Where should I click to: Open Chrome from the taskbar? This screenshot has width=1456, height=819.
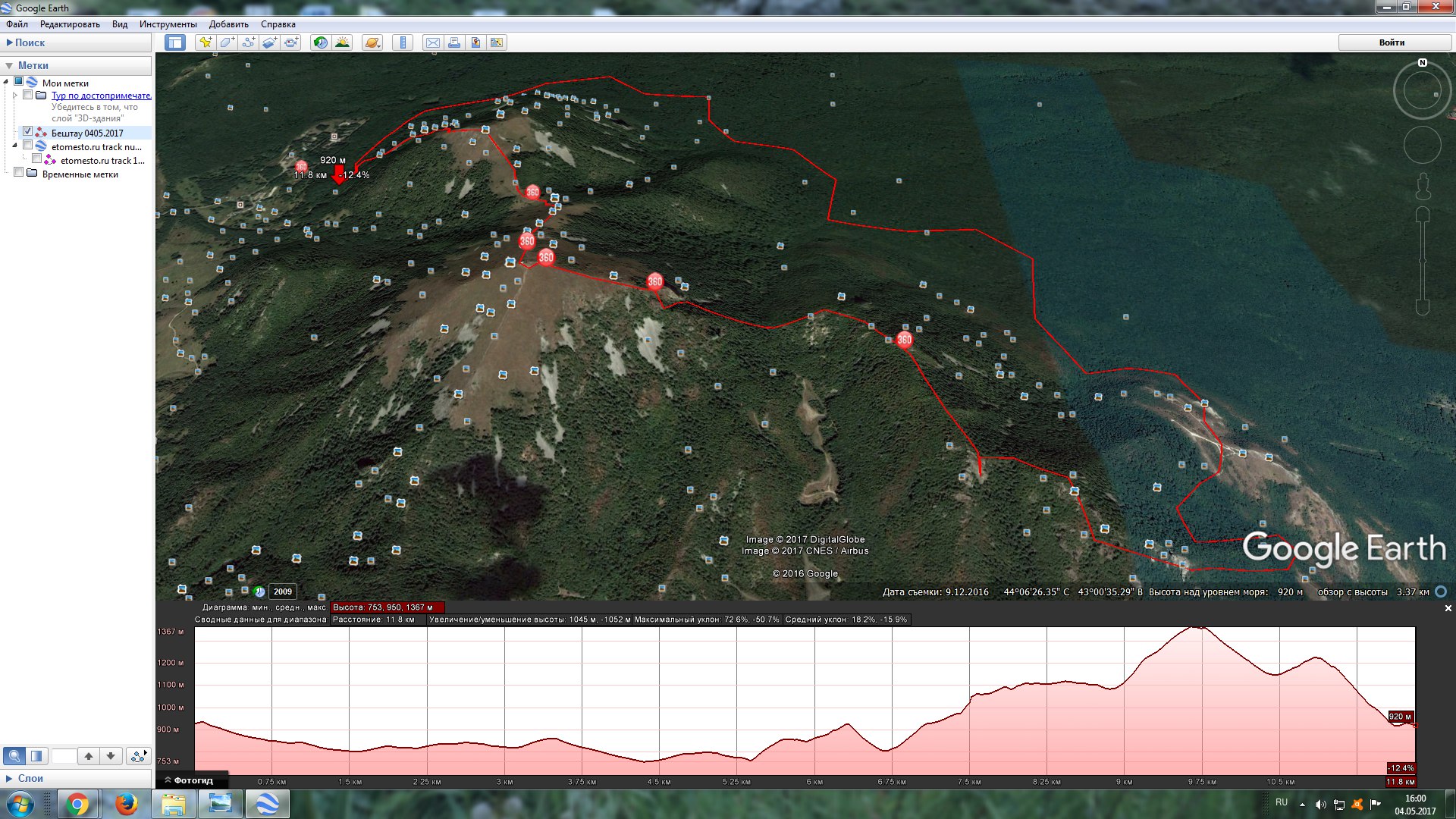(x=77, y=804)
